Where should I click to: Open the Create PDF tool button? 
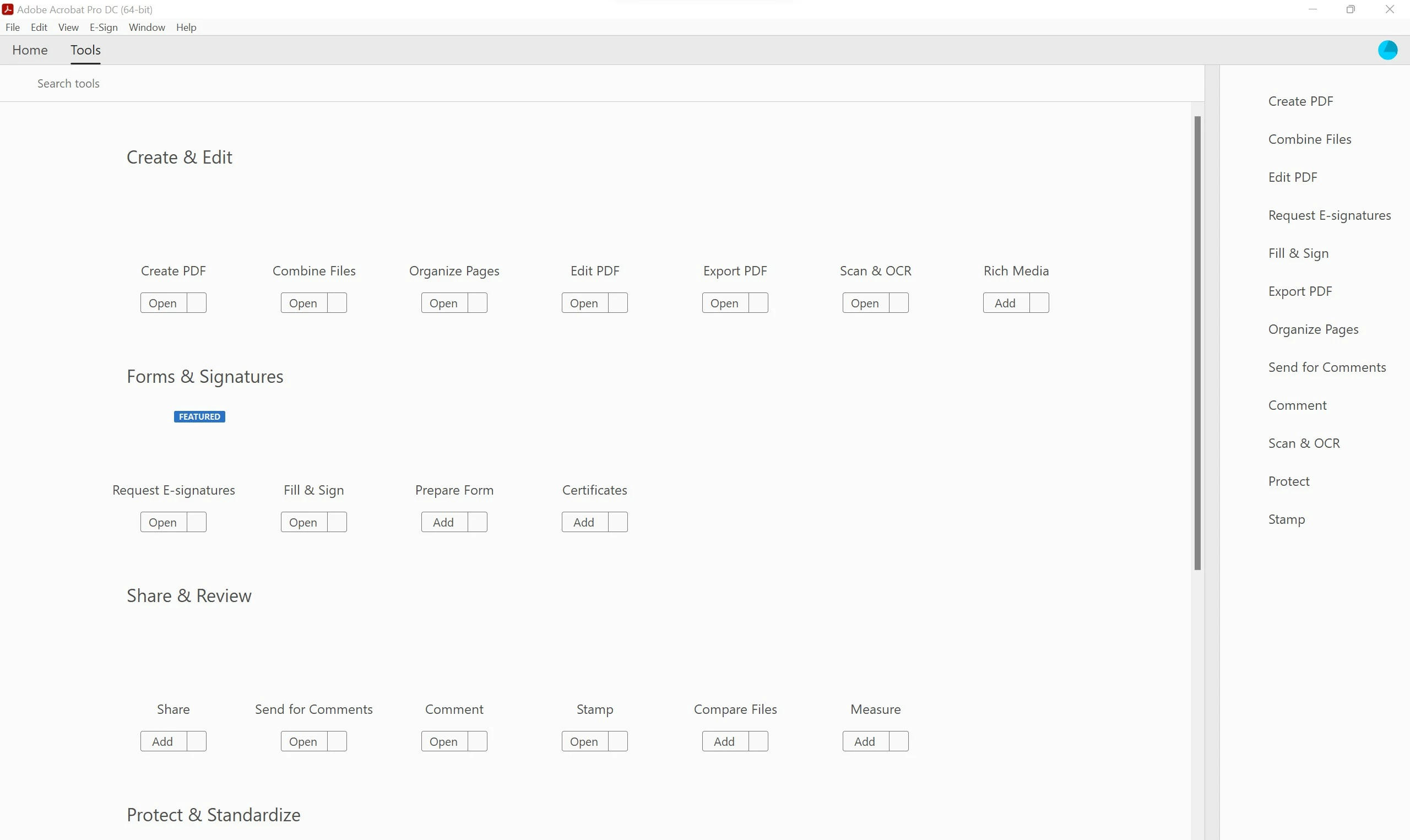pos(163,303)
